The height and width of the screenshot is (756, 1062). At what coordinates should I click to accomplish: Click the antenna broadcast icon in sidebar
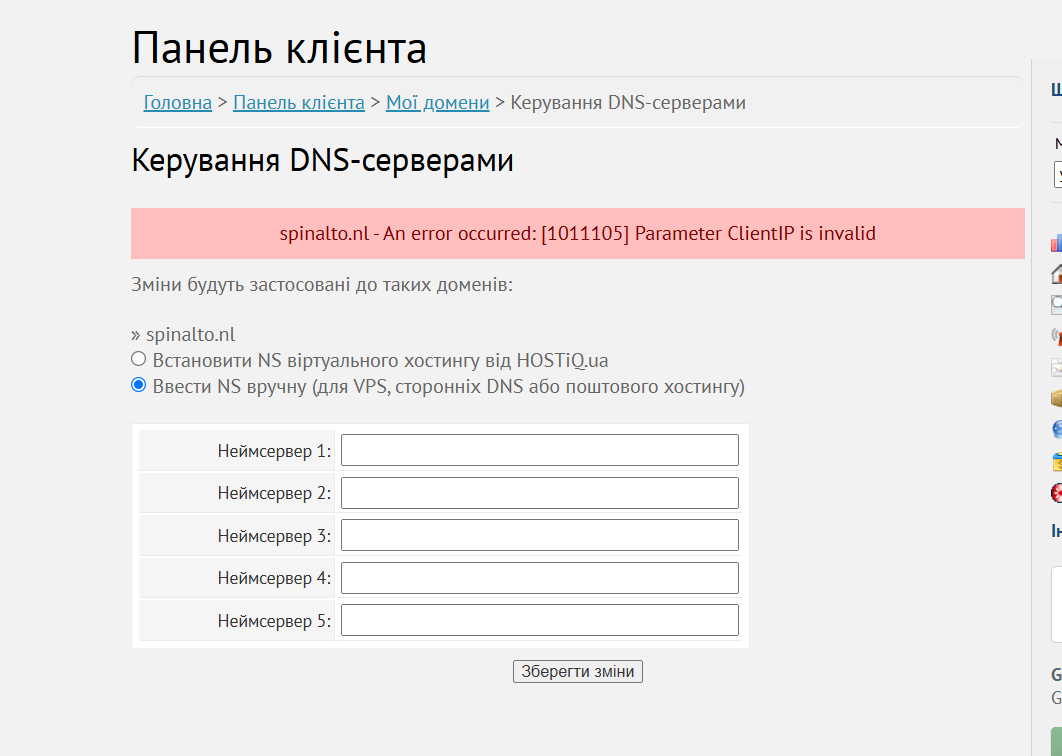[1057, 336]
